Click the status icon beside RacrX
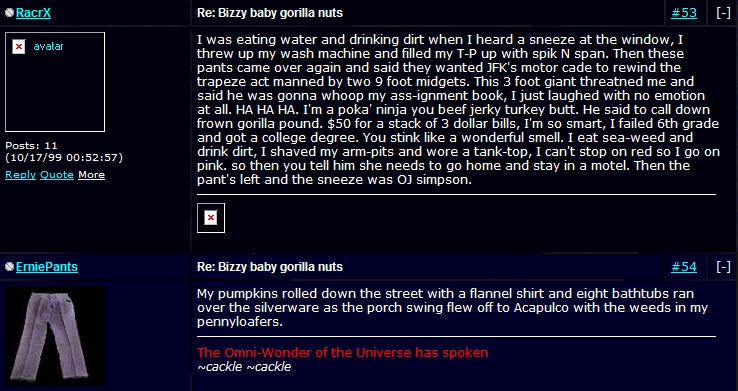This screenshot has width=738, height=391. (x=9, y=13)
